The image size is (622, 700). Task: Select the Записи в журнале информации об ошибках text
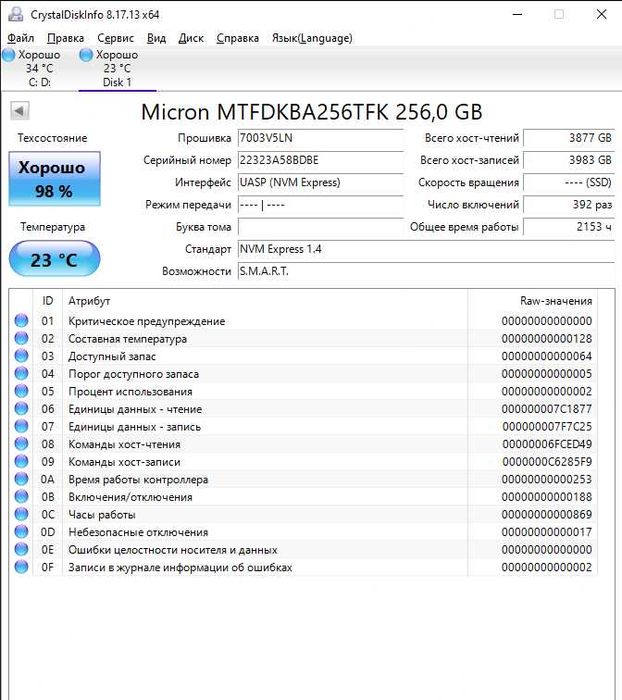pos(180,567)
